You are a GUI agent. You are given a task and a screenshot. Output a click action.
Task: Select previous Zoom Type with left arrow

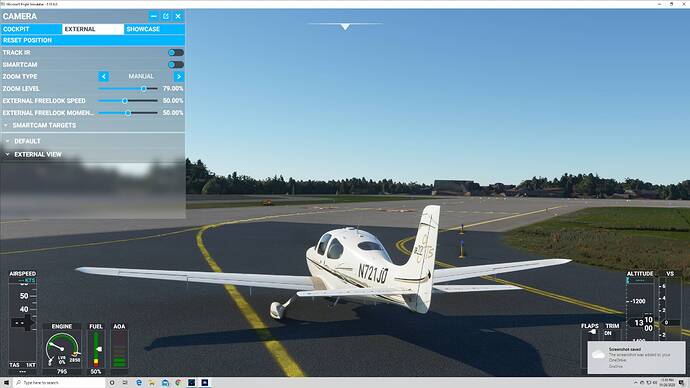pyautogui.click(x=104, y=77)
